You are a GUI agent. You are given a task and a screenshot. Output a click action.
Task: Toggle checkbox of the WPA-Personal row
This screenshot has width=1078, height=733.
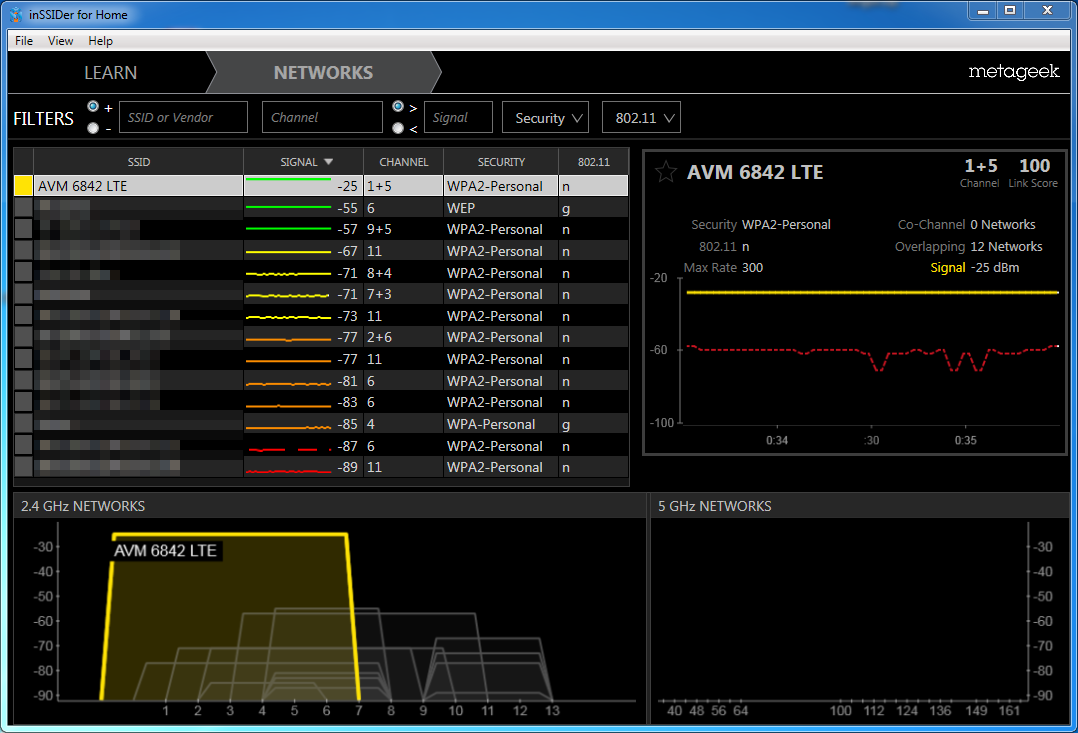pos(23,424)
